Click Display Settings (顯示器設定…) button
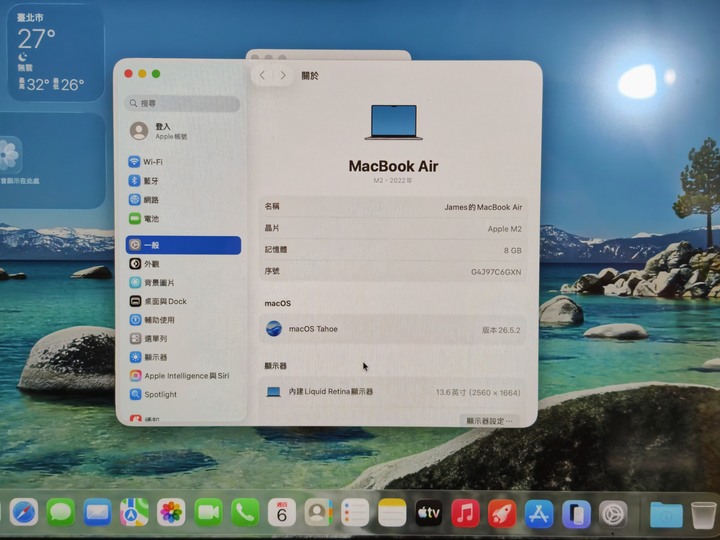Viewport: 720px width, 540px height. point(489,420)
